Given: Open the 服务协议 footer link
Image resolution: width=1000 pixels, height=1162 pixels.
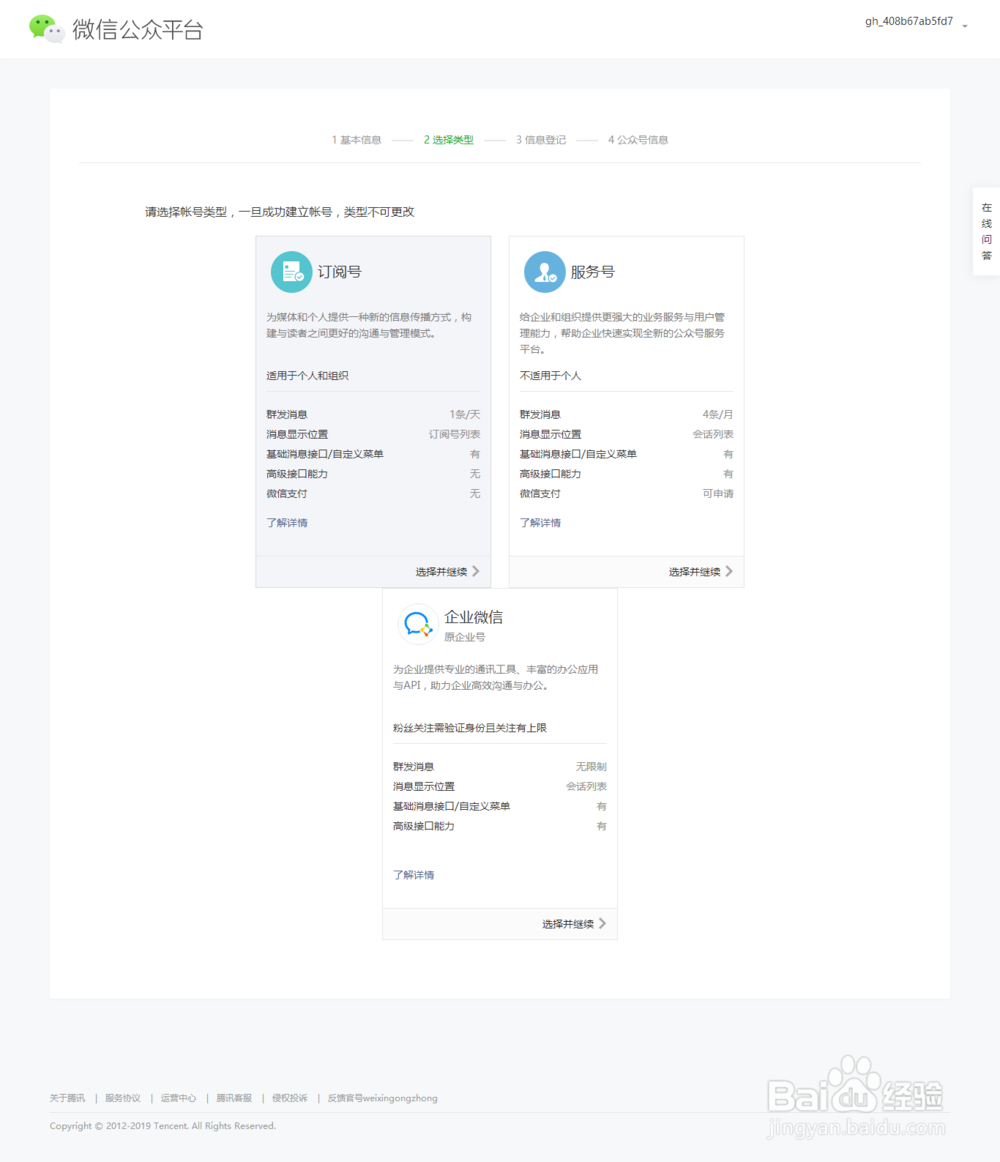Looking at the screenshot, I should pos(122,1098).
